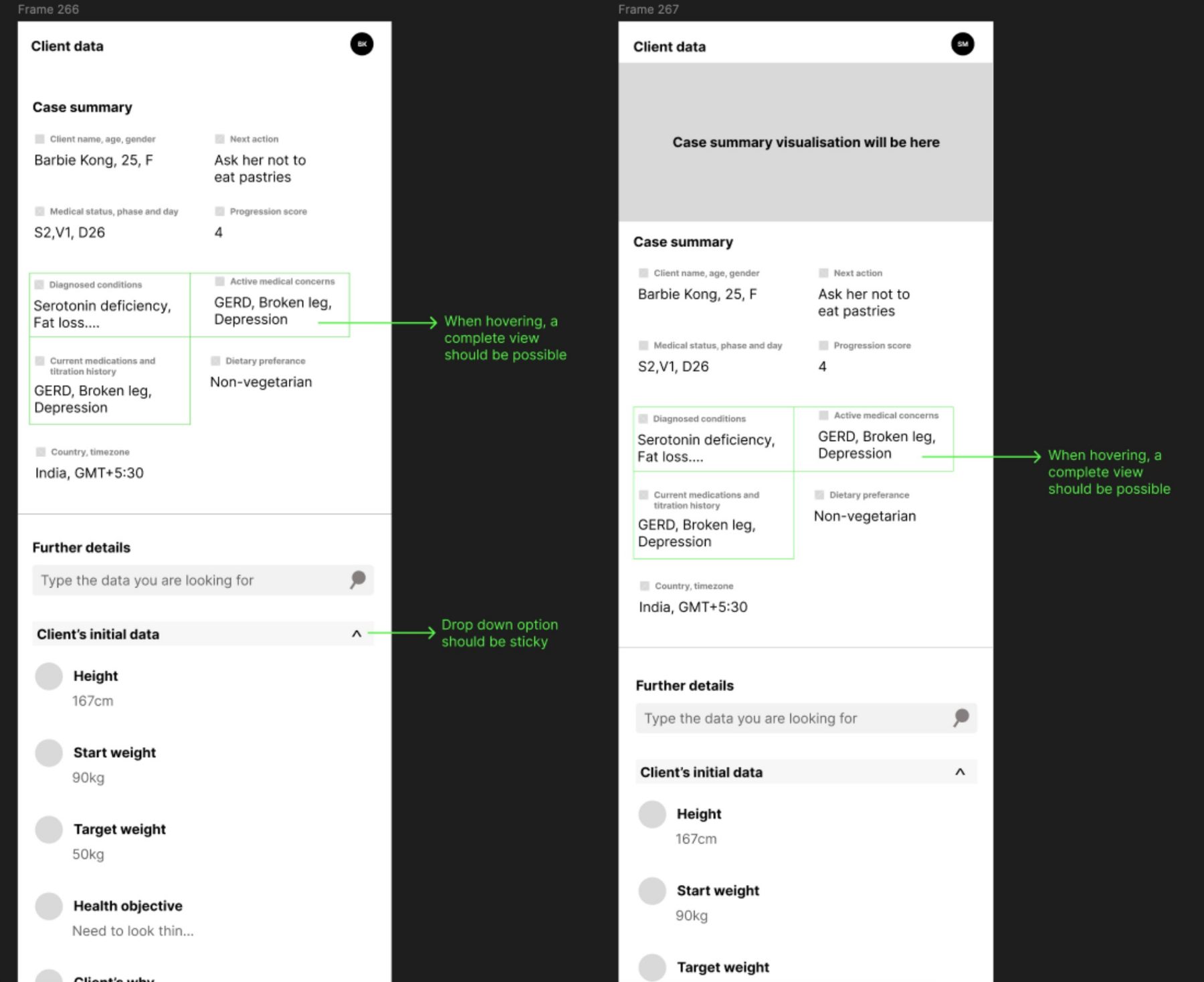Click square icon beside Current medications label, Frame 266

pyautogui.click(x=39, y=361)
